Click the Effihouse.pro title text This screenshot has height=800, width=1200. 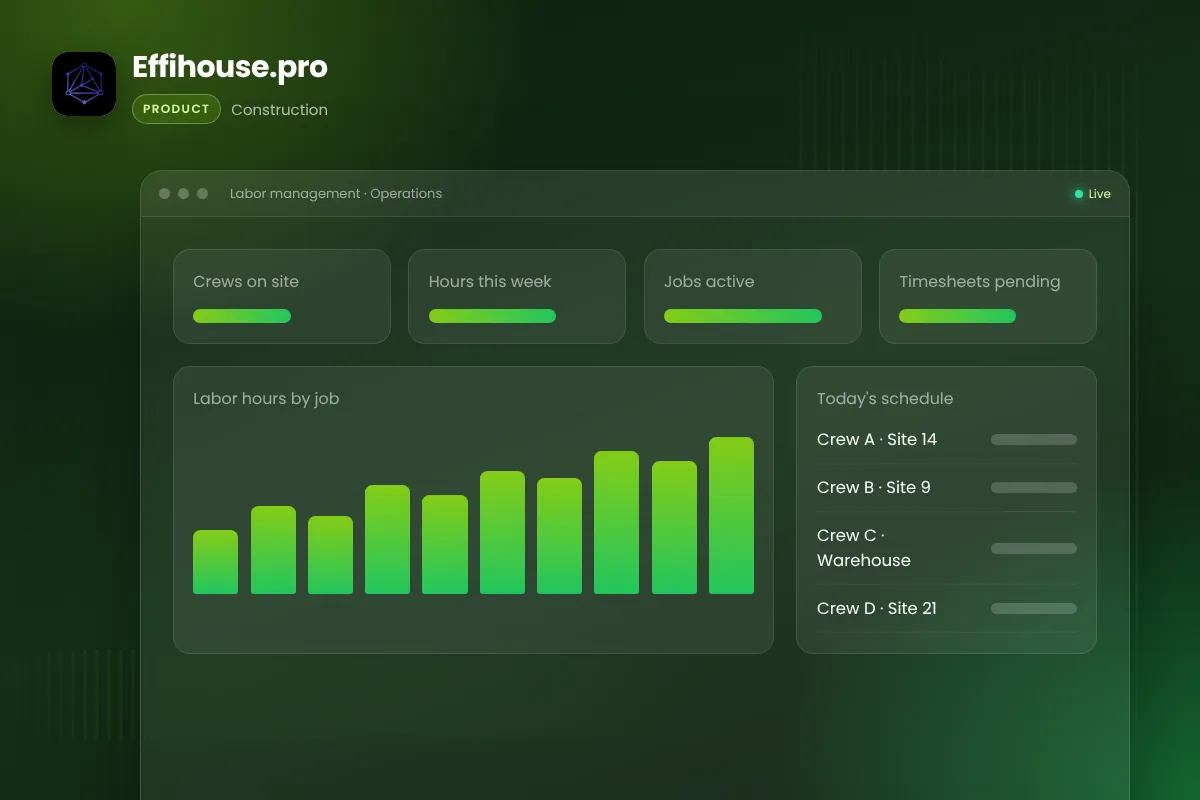coord(230,67)
